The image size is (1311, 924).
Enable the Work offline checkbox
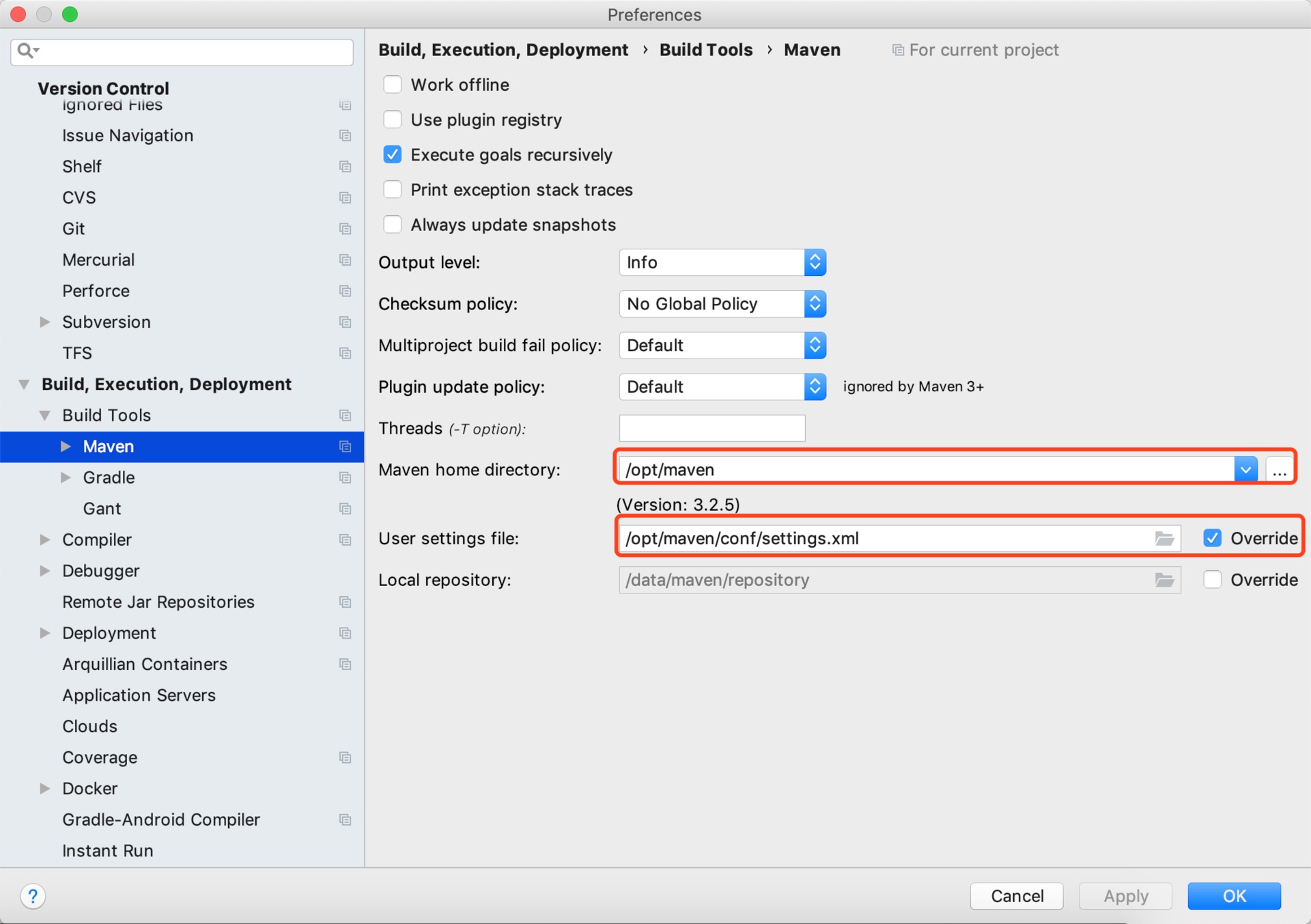point(393,85)
